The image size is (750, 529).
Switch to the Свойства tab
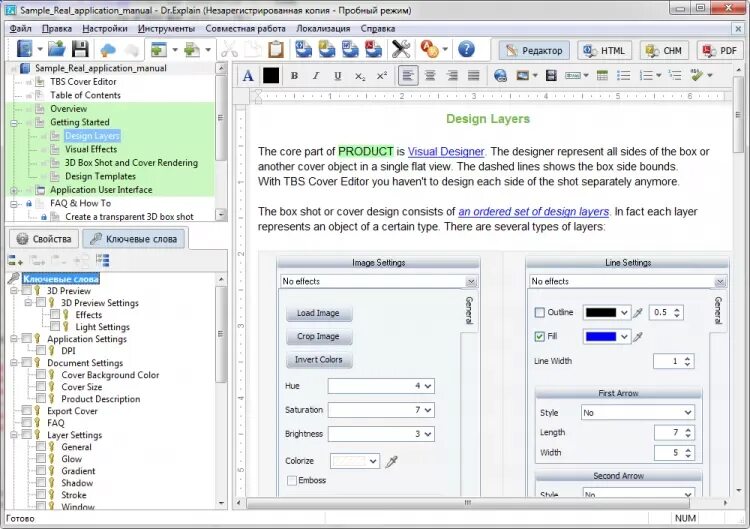tap(44, 239)
